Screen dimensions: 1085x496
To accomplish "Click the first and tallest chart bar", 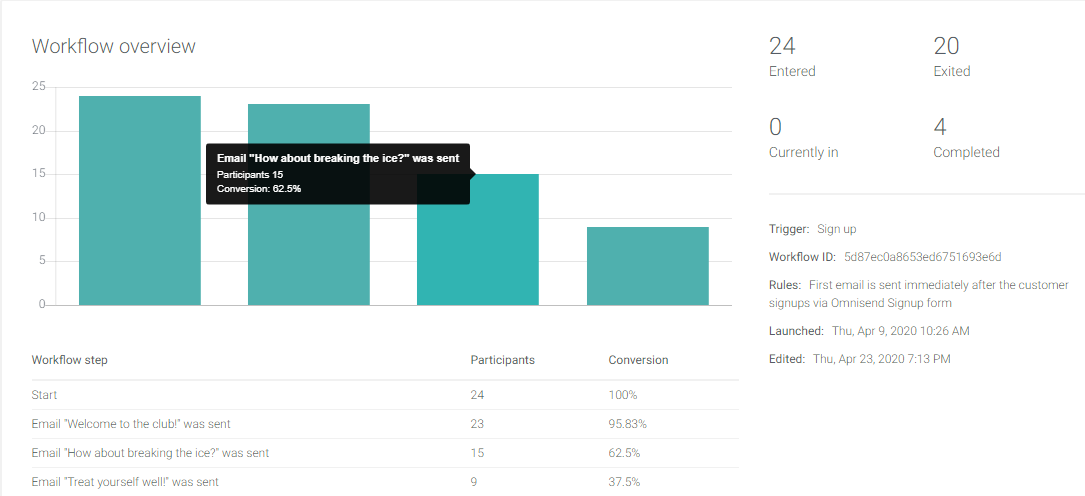I will click(x=140, y=200).
